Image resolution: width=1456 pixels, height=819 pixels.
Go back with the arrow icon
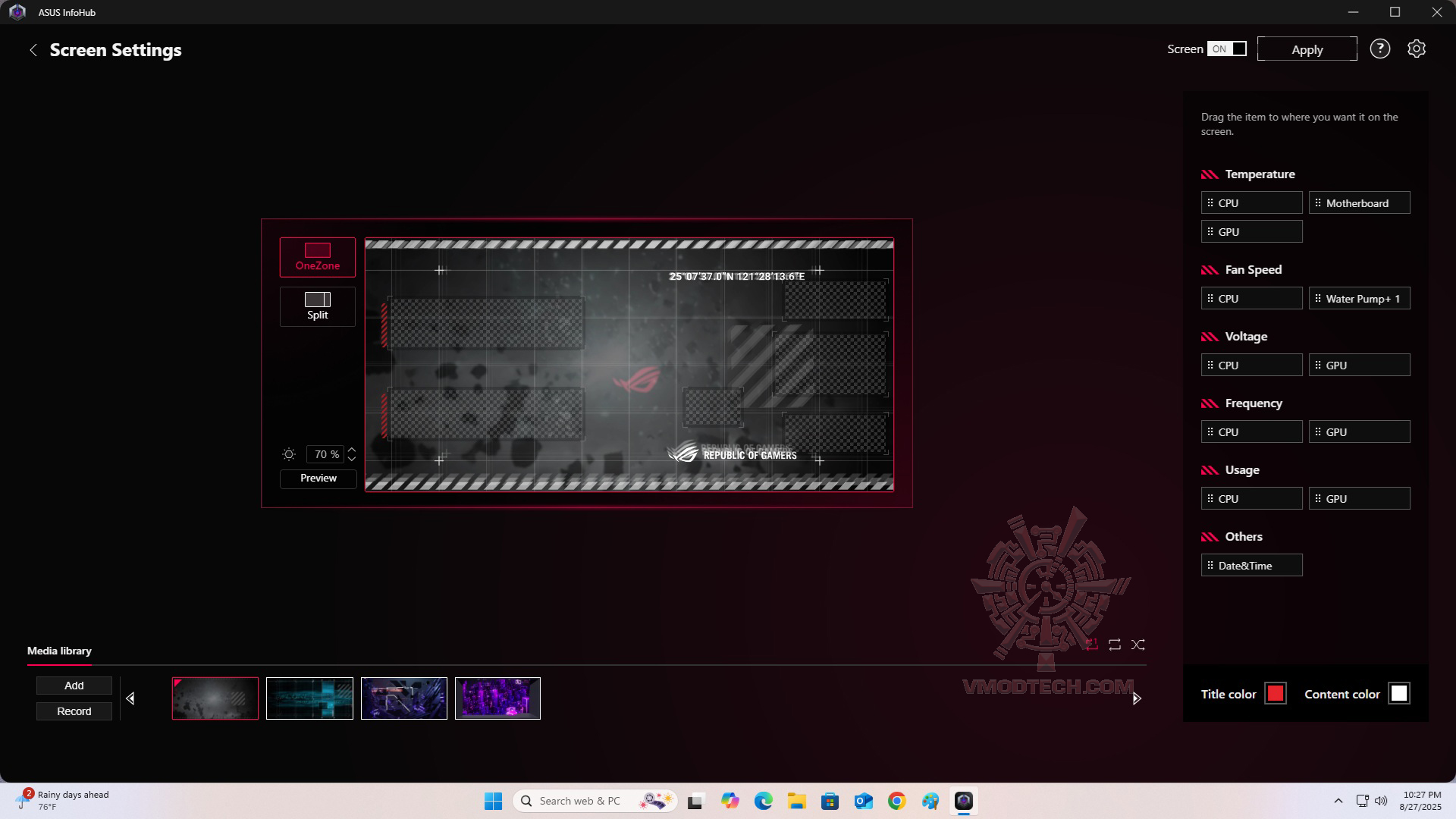pyautogui.click(x=33, y=50)
